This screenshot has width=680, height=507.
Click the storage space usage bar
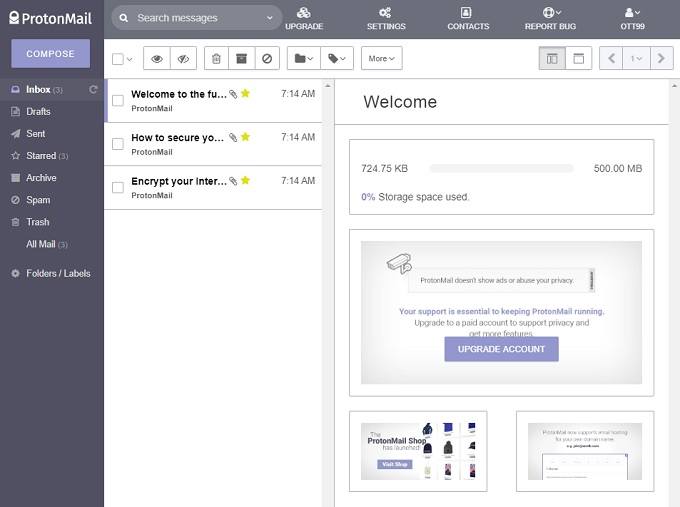pyautogui.click(x=501, y=168)
